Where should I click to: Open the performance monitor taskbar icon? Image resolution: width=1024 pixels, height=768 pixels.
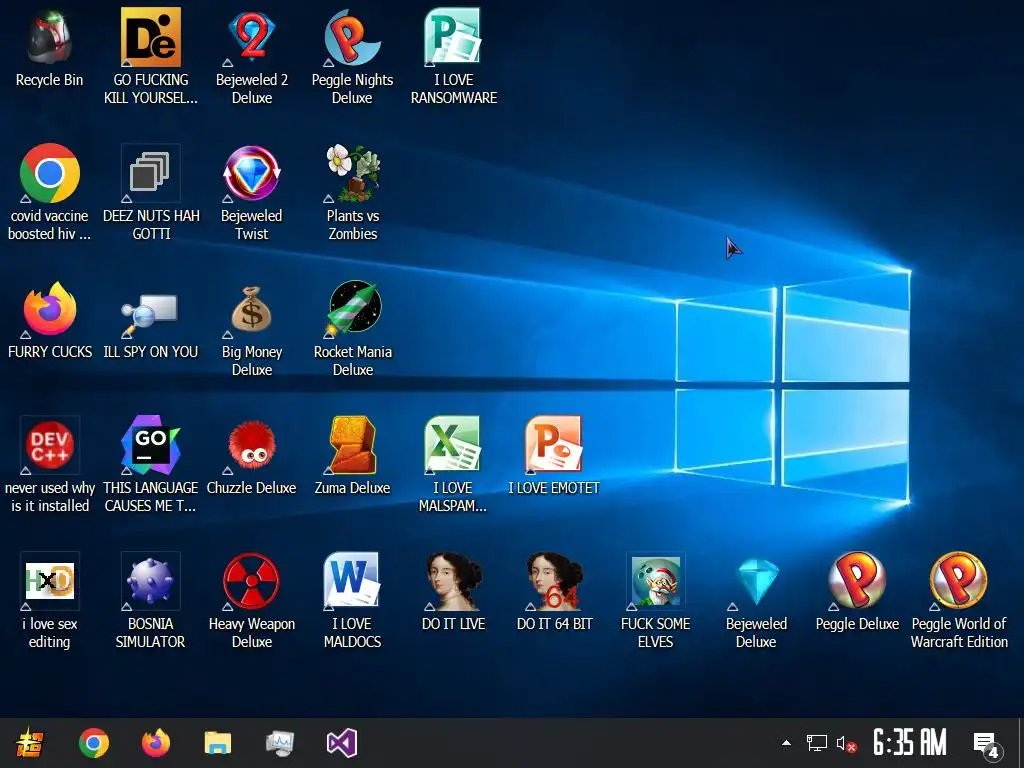pos(280,743)
